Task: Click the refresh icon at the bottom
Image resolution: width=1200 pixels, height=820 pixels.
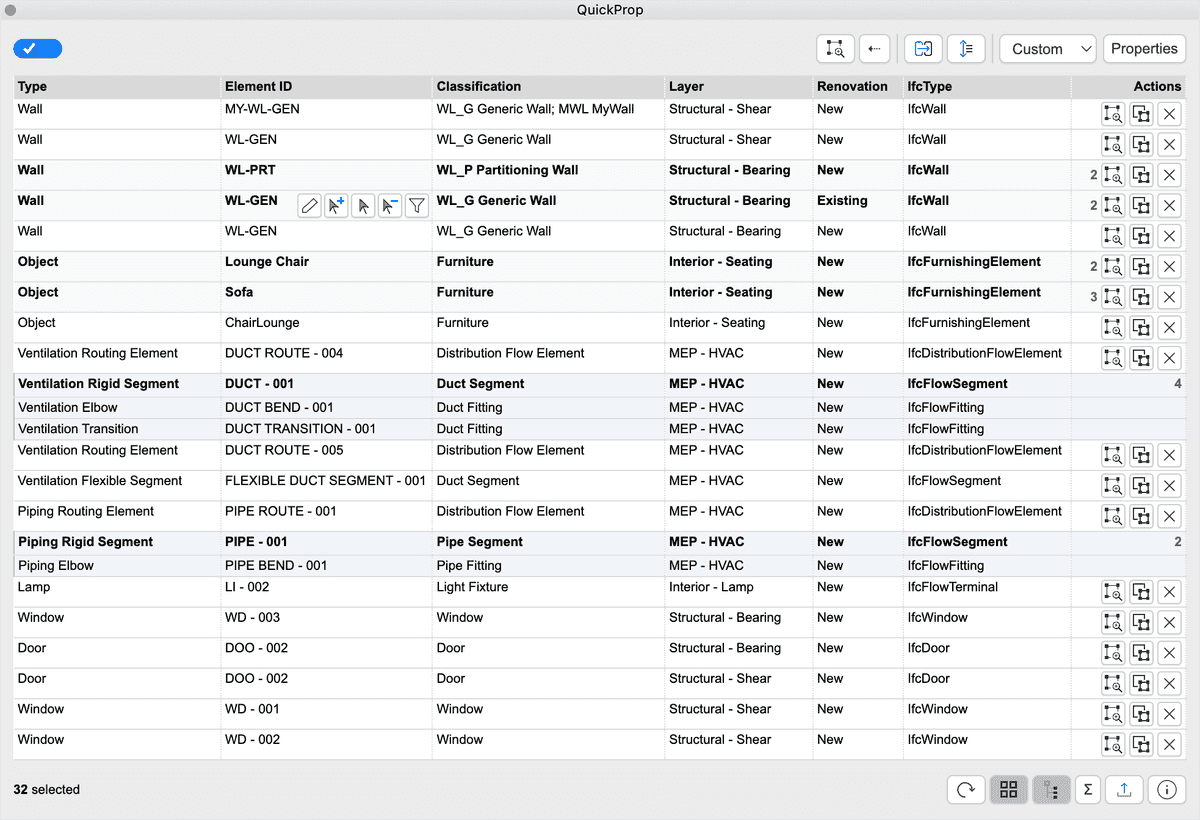Action: [x=966, y=790]
